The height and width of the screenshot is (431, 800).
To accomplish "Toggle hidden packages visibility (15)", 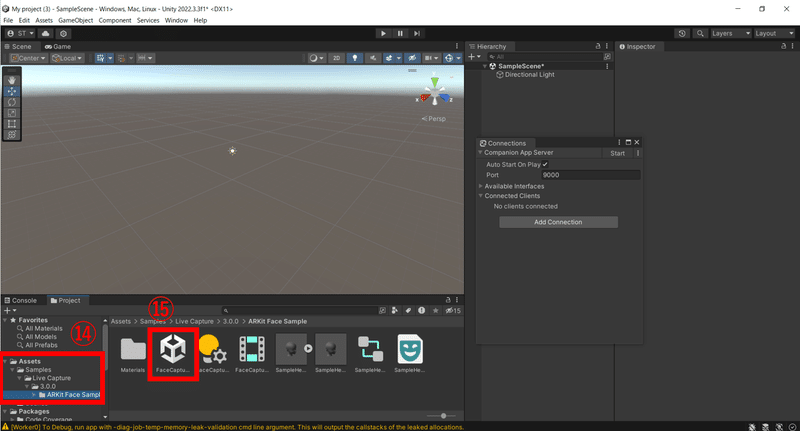I will click(453, 310).
